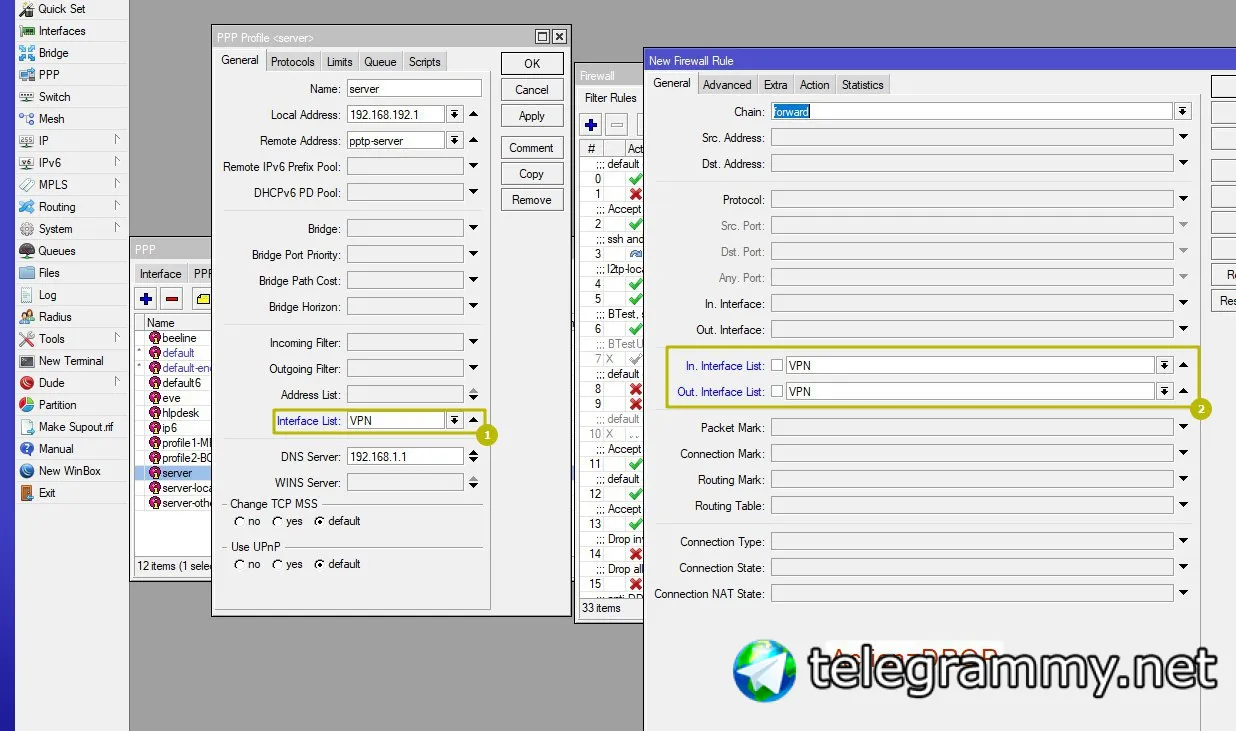The image size is (1236, 731).
Task: Open the Routing sidebar menu
Action: tap(57, 207)
